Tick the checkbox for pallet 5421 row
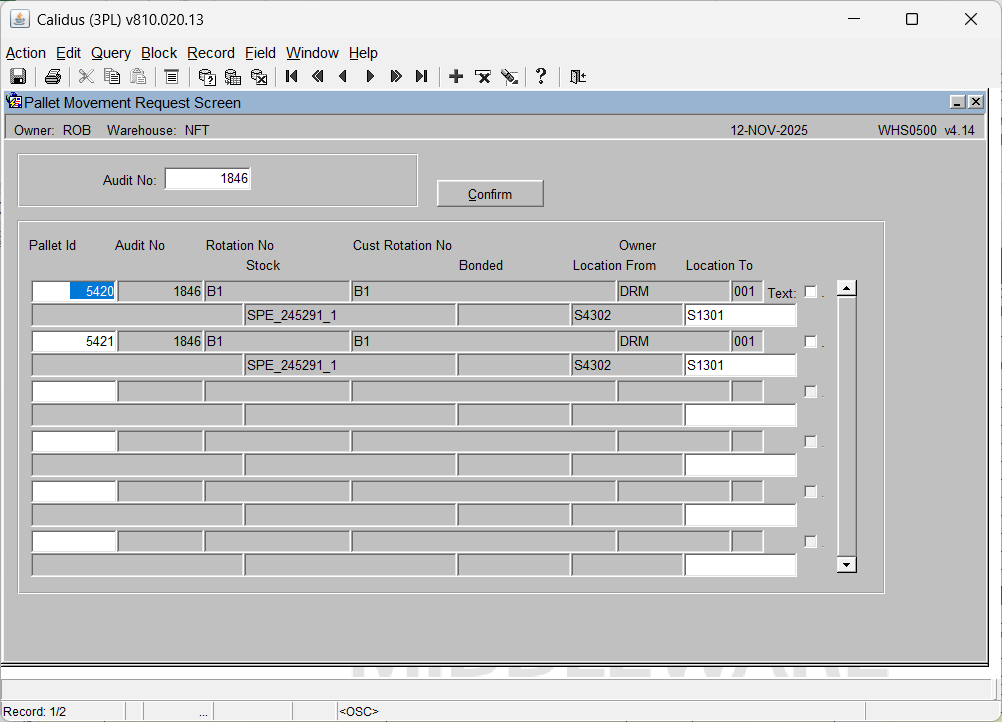Viewport: 1002px width, 722px height. [x=811, y=342]
